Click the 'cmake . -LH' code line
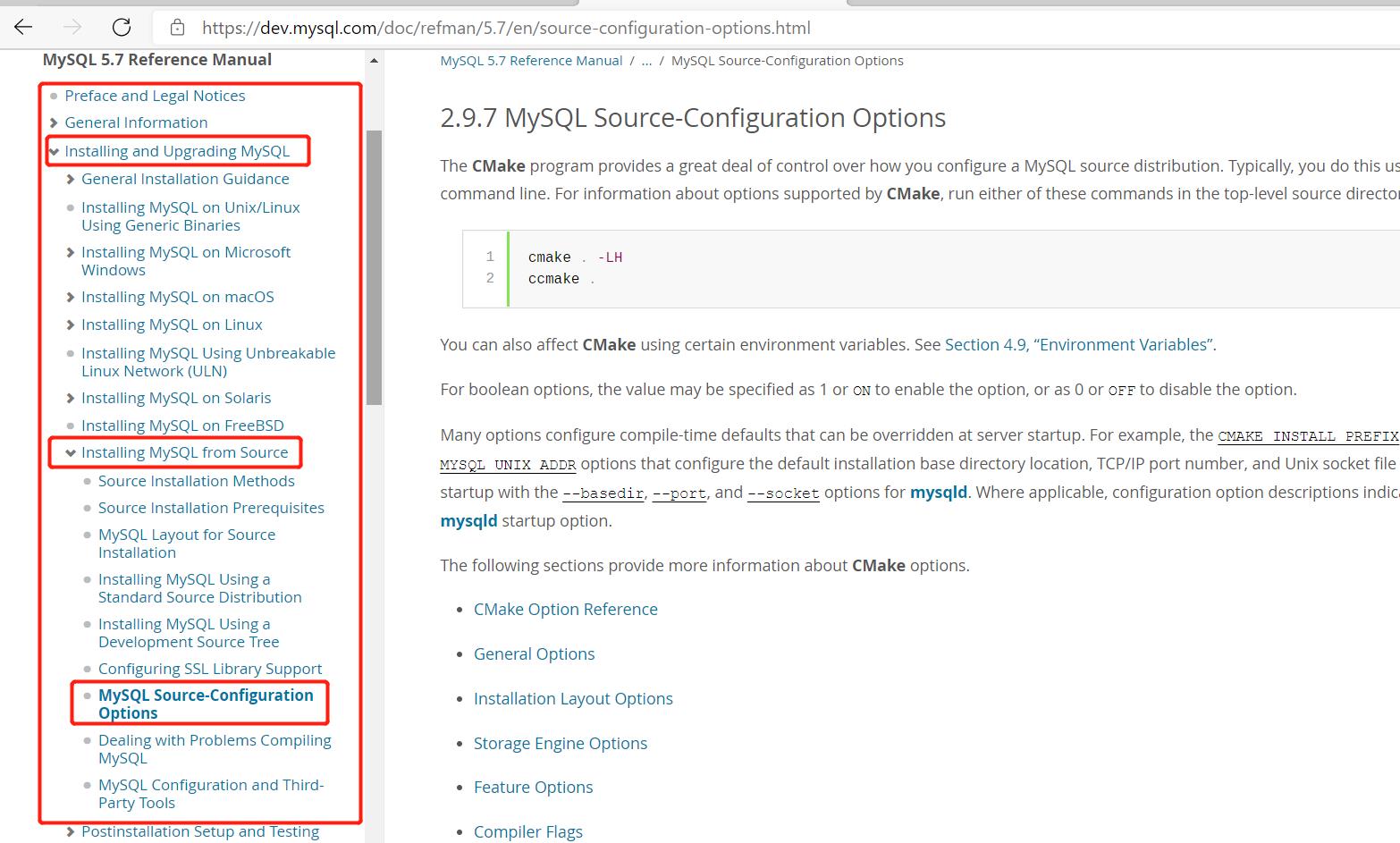1400x843 pixels. [575, 257]
